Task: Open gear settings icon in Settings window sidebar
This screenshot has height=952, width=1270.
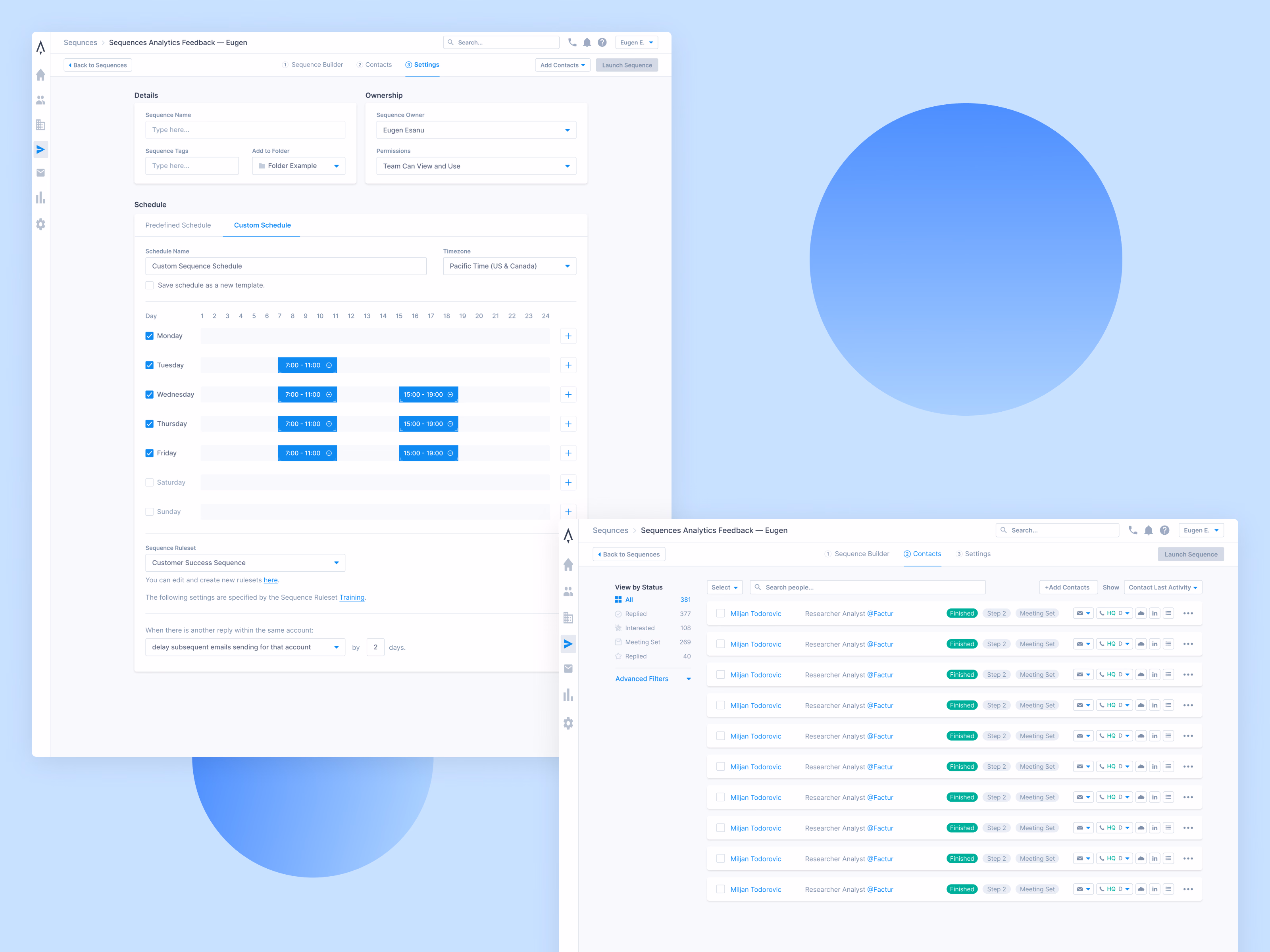Action: pyautogui.click(x=40, y=225)
